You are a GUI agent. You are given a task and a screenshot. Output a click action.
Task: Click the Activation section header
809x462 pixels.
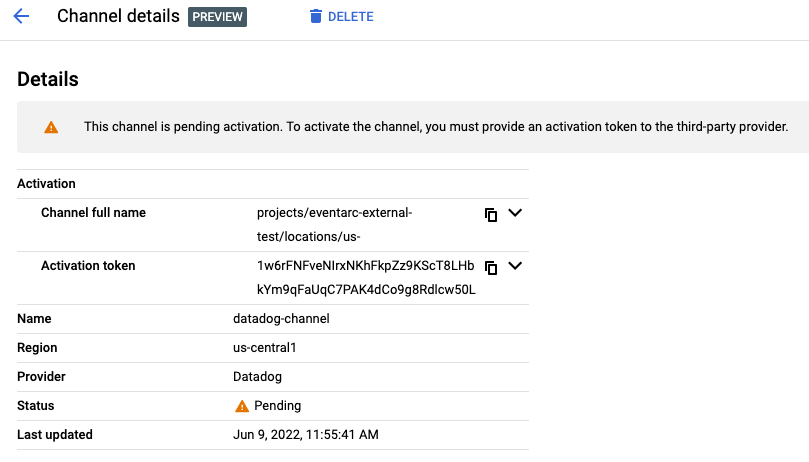pos(47,184)
